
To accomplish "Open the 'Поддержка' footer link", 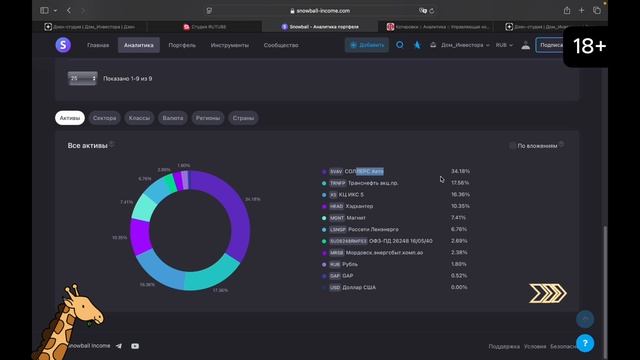I will pyautogui.click(x=504, y=347).
